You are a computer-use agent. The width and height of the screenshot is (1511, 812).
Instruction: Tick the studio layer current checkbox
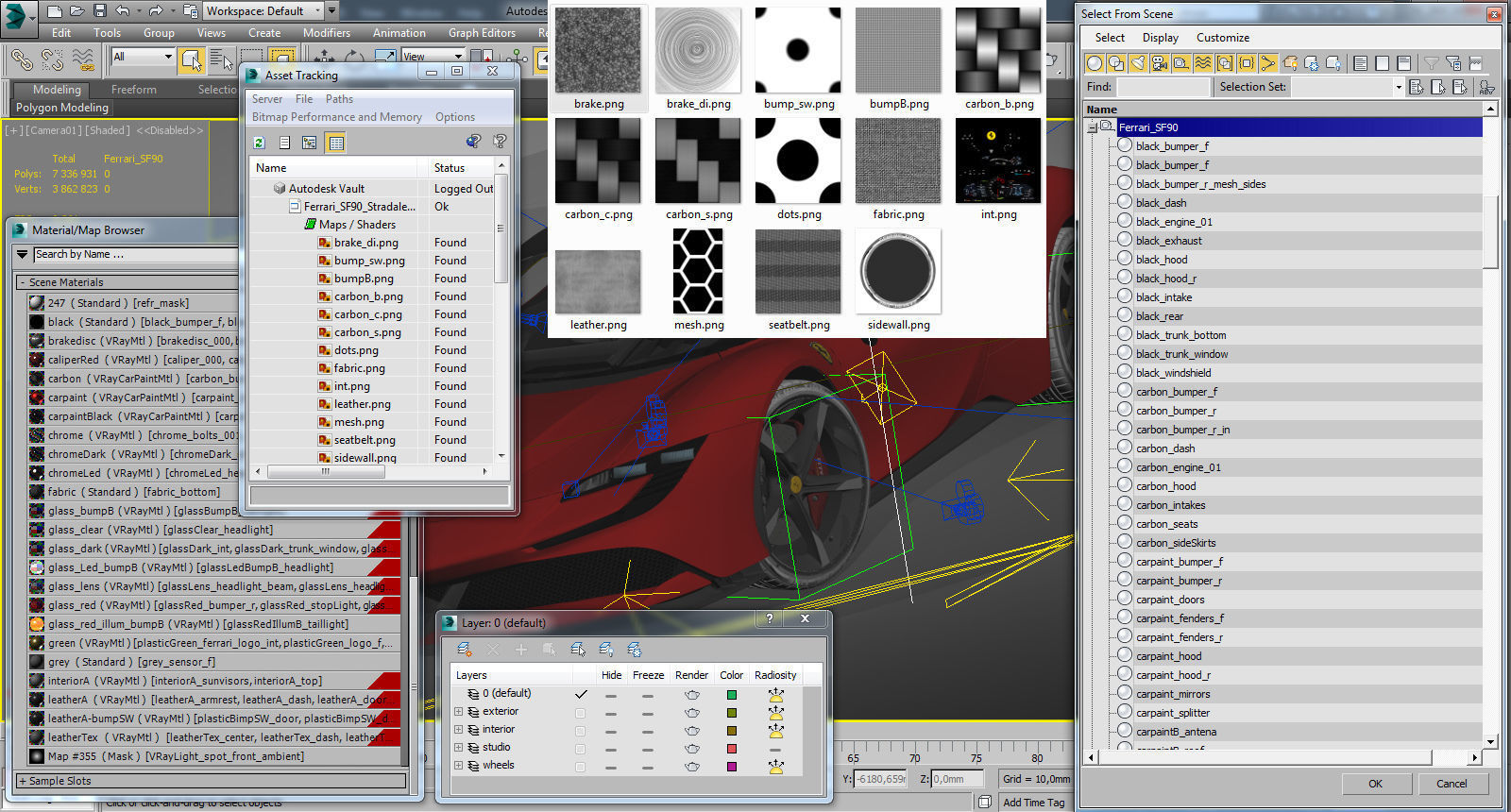pos(580,748)
